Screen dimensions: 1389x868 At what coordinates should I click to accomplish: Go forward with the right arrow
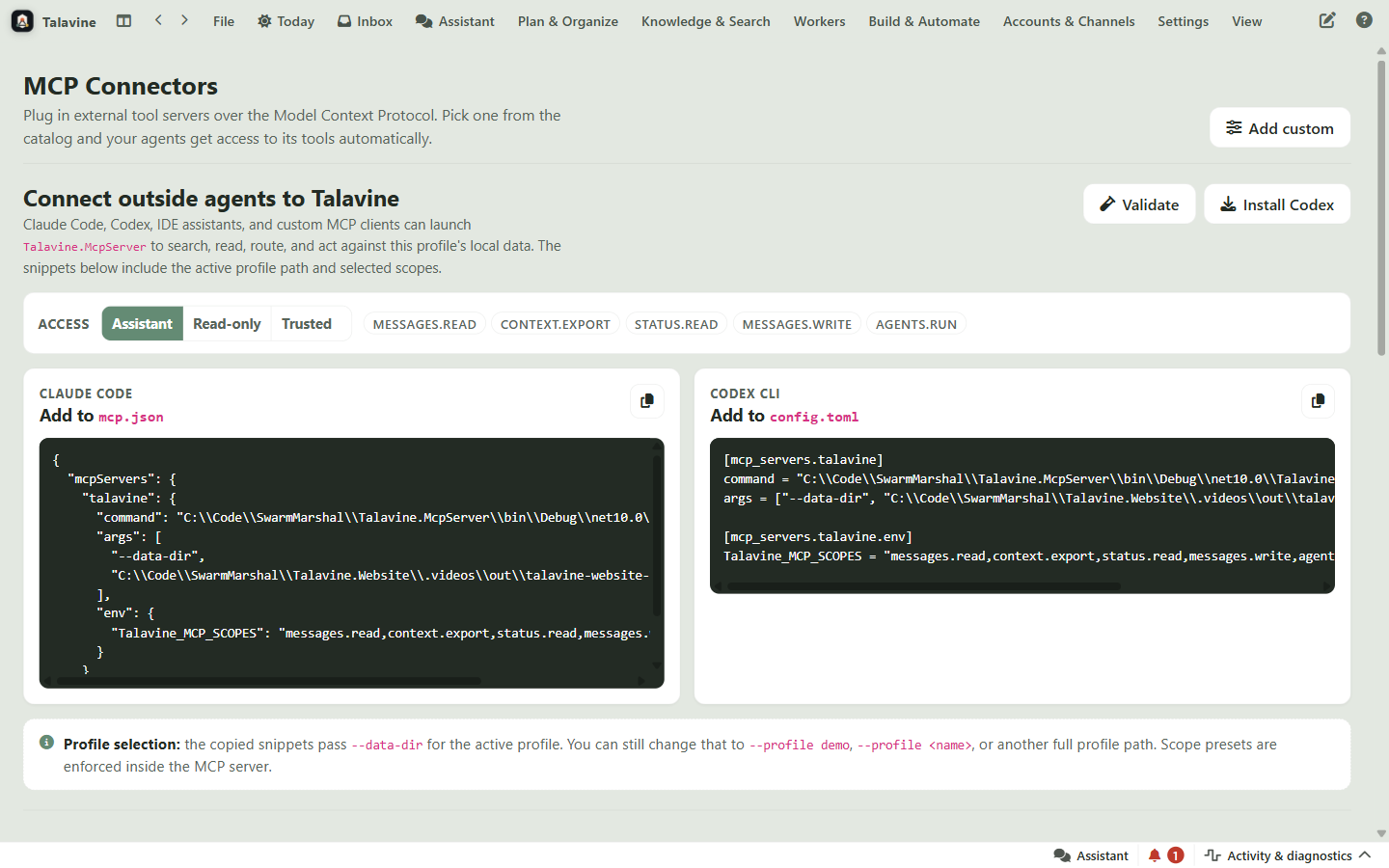click(184, 20)
